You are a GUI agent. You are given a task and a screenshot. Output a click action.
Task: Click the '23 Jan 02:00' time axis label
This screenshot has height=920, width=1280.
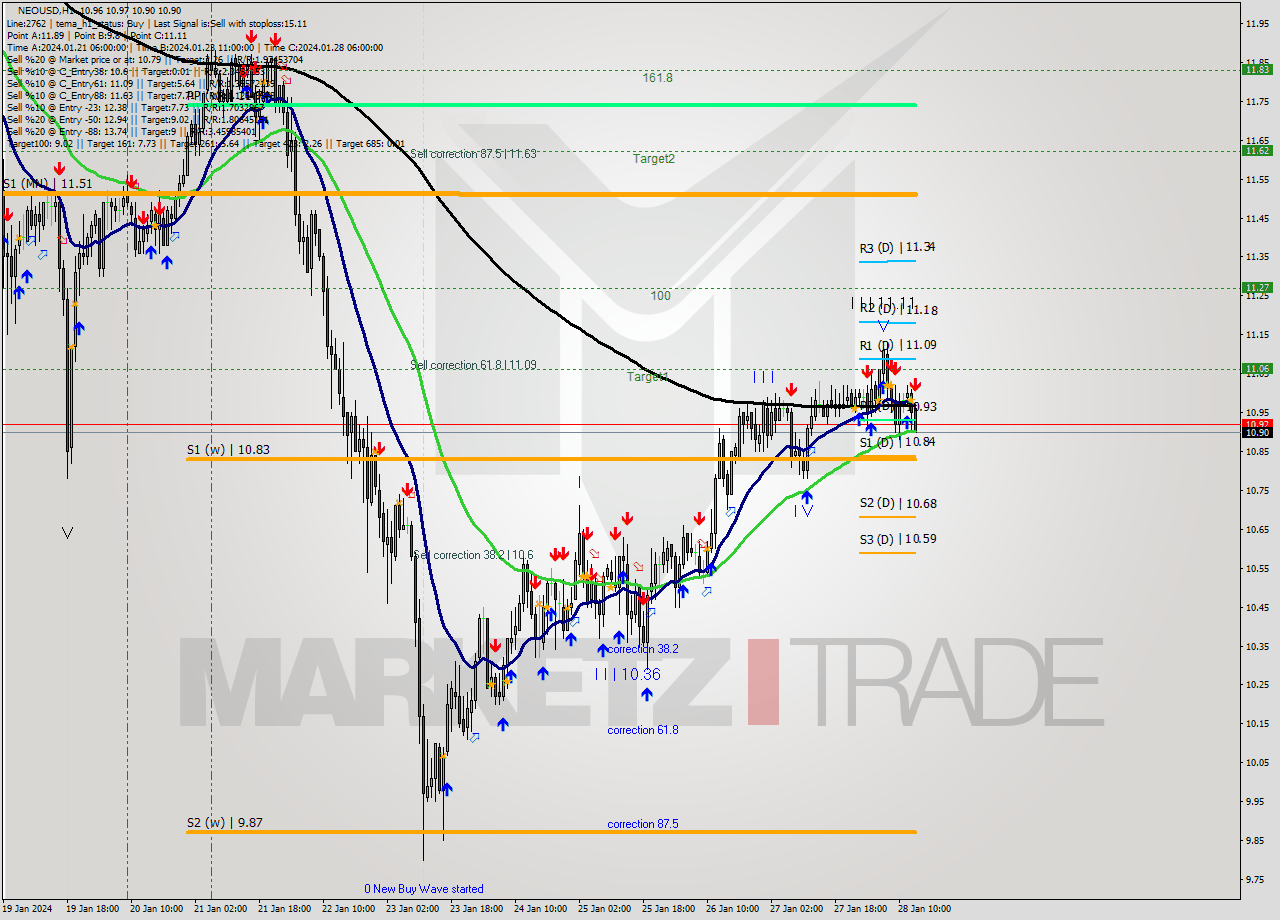(x=414, y=909)
